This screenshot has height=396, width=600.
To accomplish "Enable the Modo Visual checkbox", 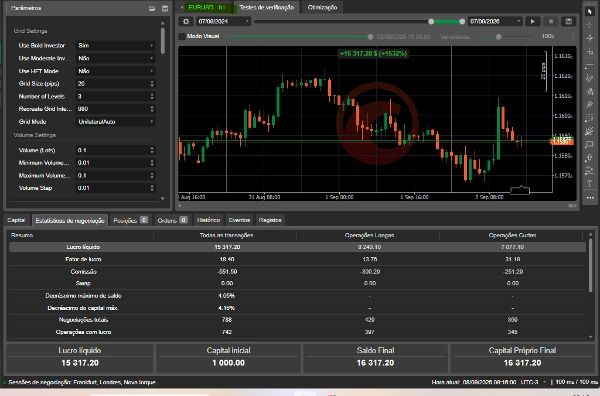I will [183, 36].
